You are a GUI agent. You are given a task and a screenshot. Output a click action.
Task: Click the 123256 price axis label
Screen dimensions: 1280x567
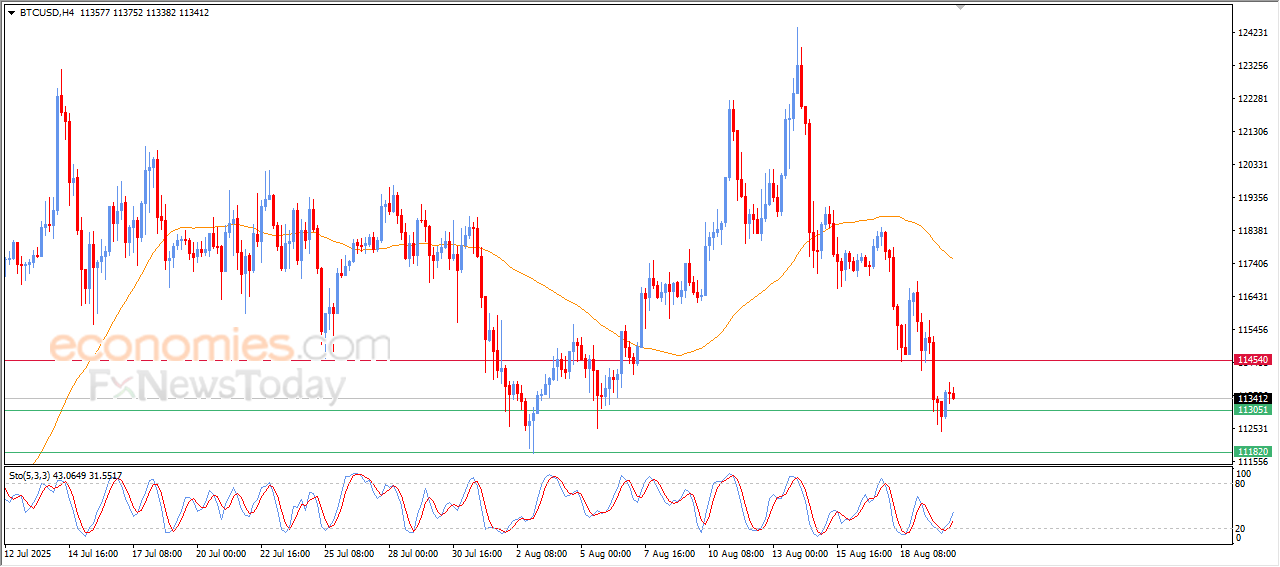coord(1253,66)
